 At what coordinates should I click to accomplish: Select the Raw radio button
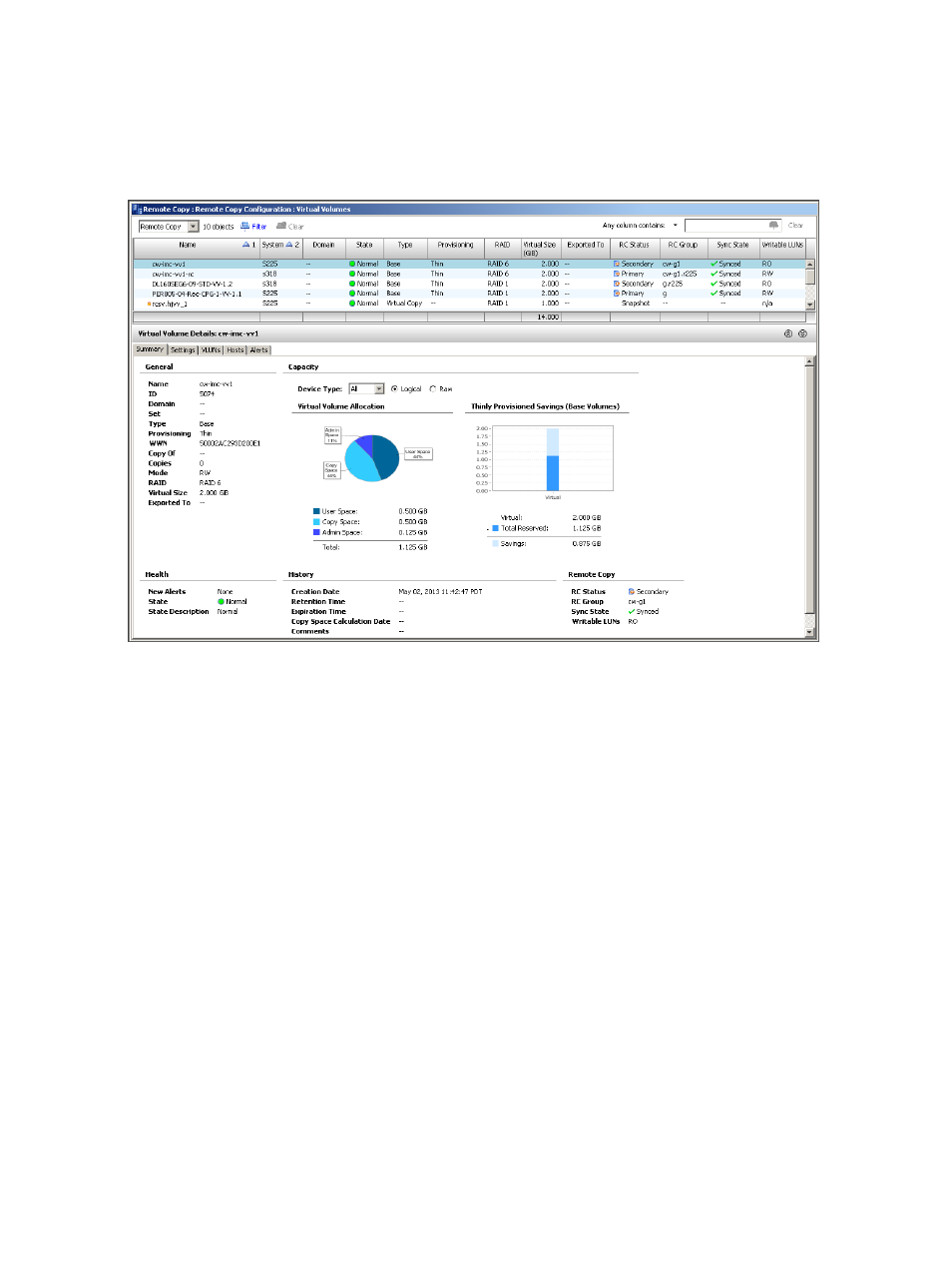pyautogui.click(x=433, y=389)
